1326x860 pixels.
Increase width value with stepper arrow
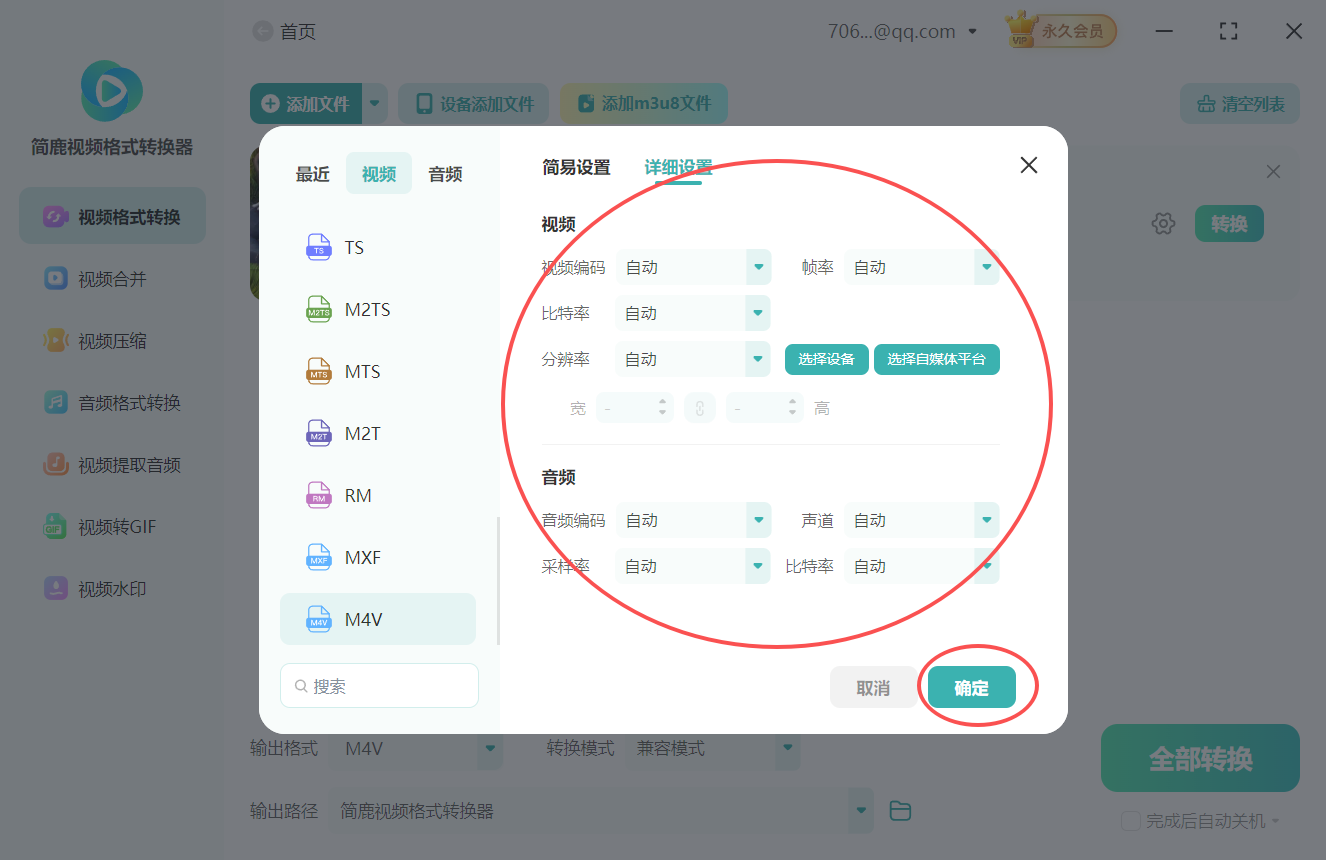pyautogui.click(x=660, y=402)
